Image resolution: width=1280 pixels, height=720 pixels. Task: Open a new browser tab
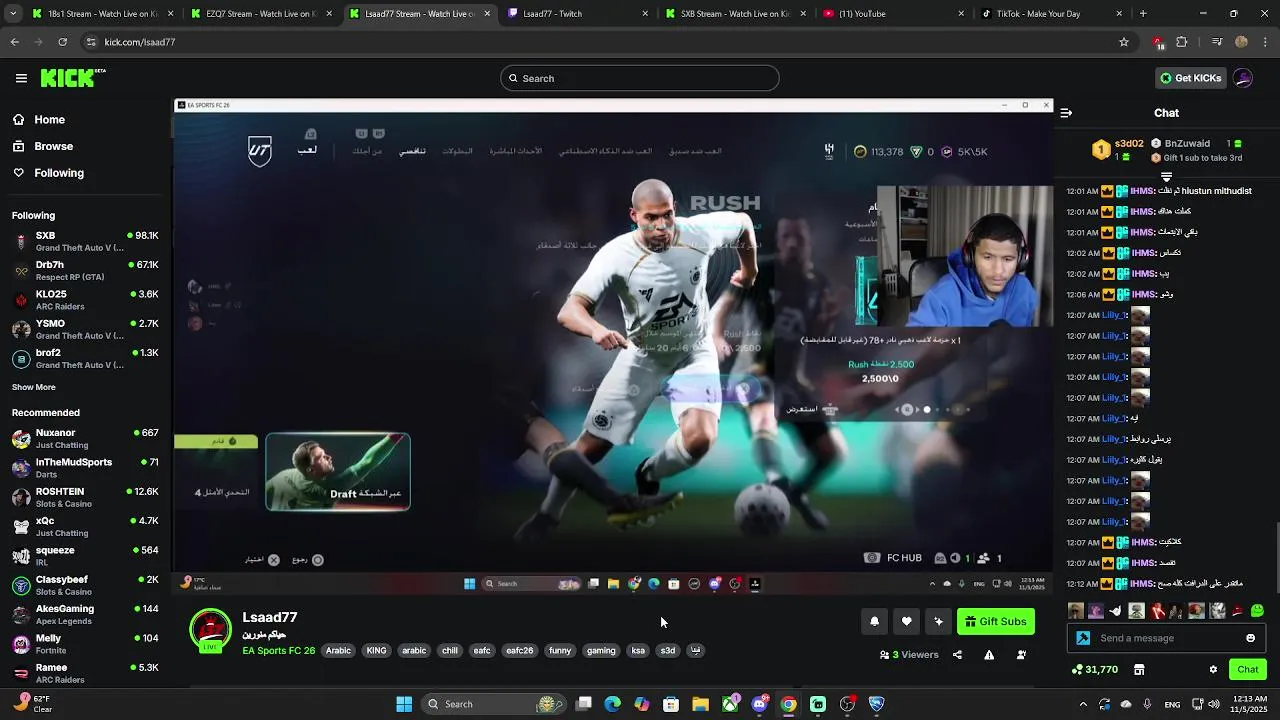[x=1143, y=14]
